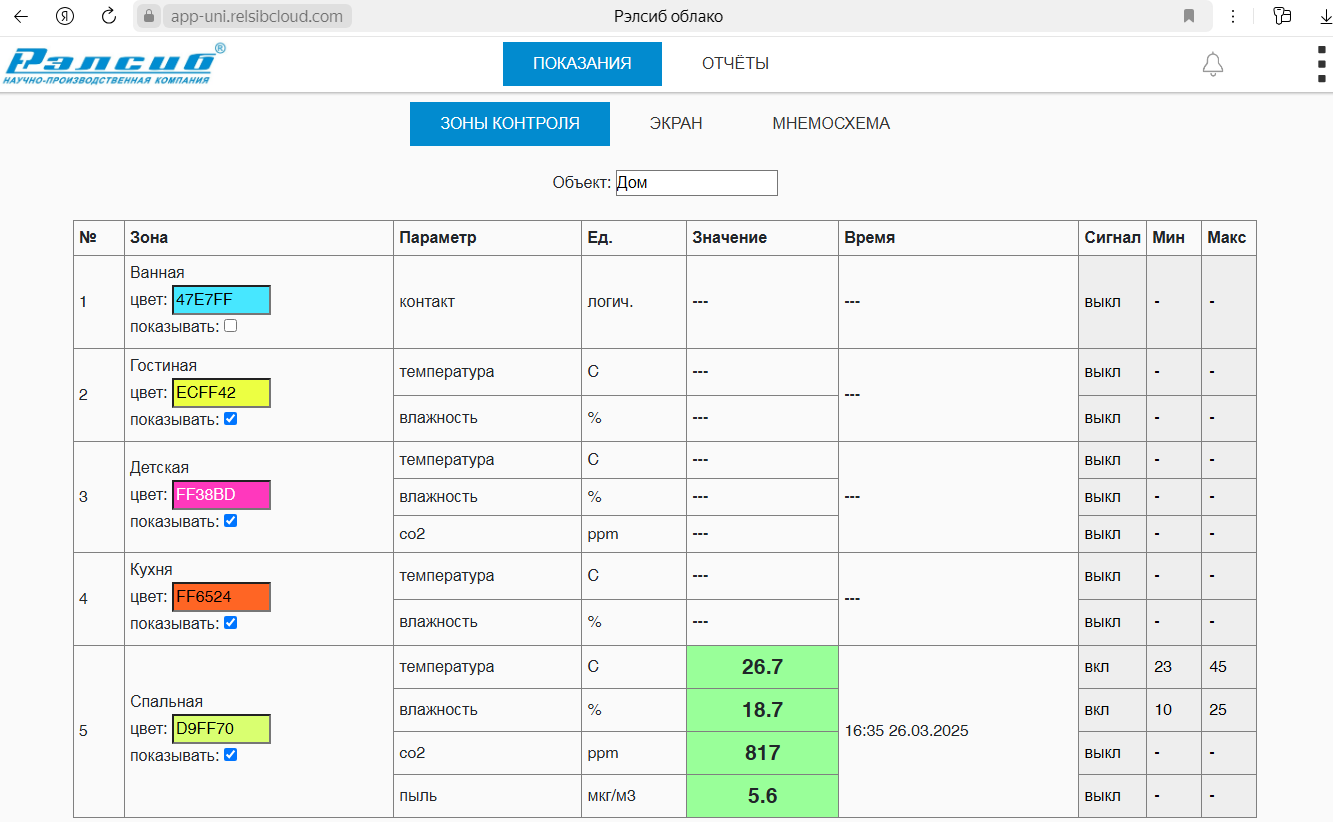Click the ПОКАЗАНИЯ button
Screen dimensions: 1333x822
pyautogui.click(x=582, y=64)
